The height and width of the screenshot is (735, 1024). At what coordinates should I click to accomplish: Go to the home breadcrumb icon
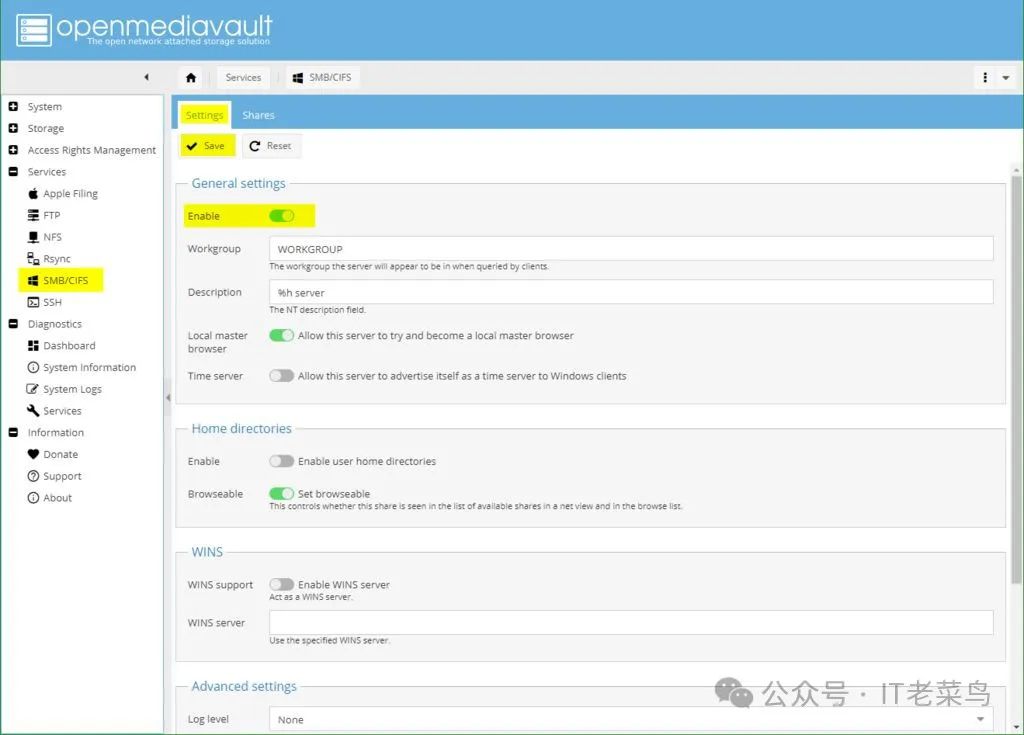pyautogui.click(x=191, y=78)
